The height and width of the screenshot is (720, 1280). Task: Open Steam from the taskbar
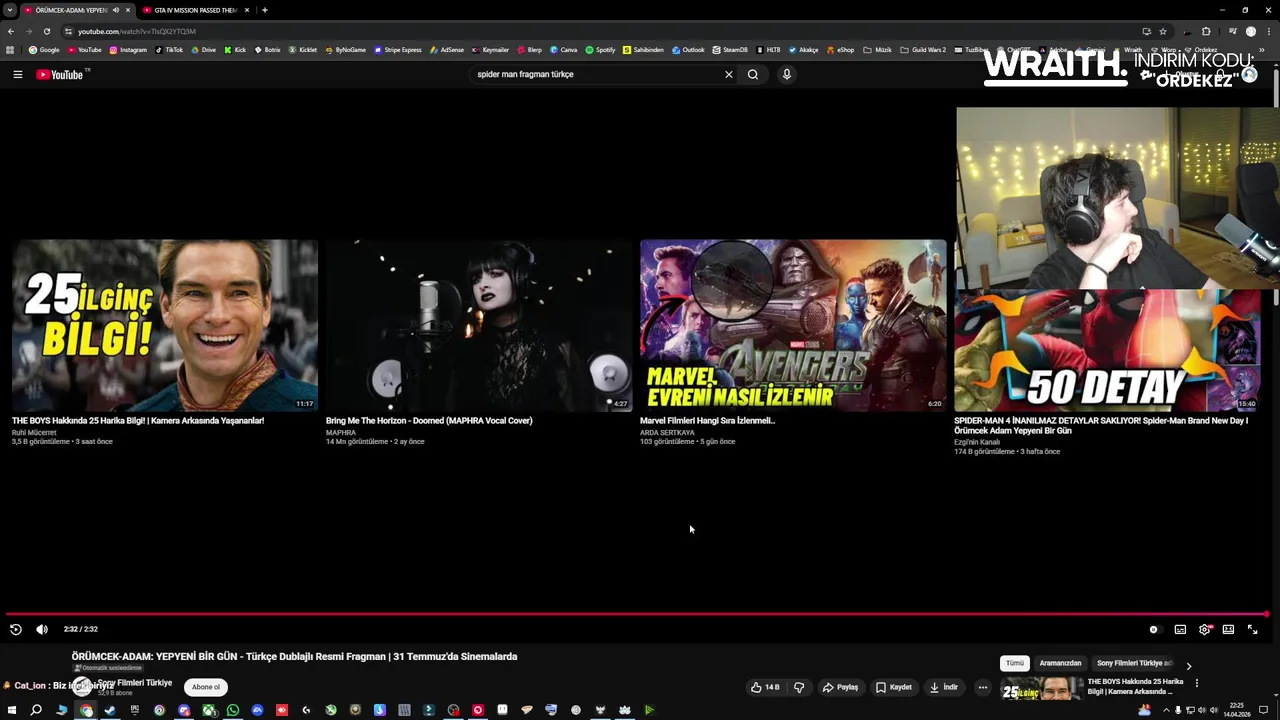pyautogui.click(x=110, y=710)
